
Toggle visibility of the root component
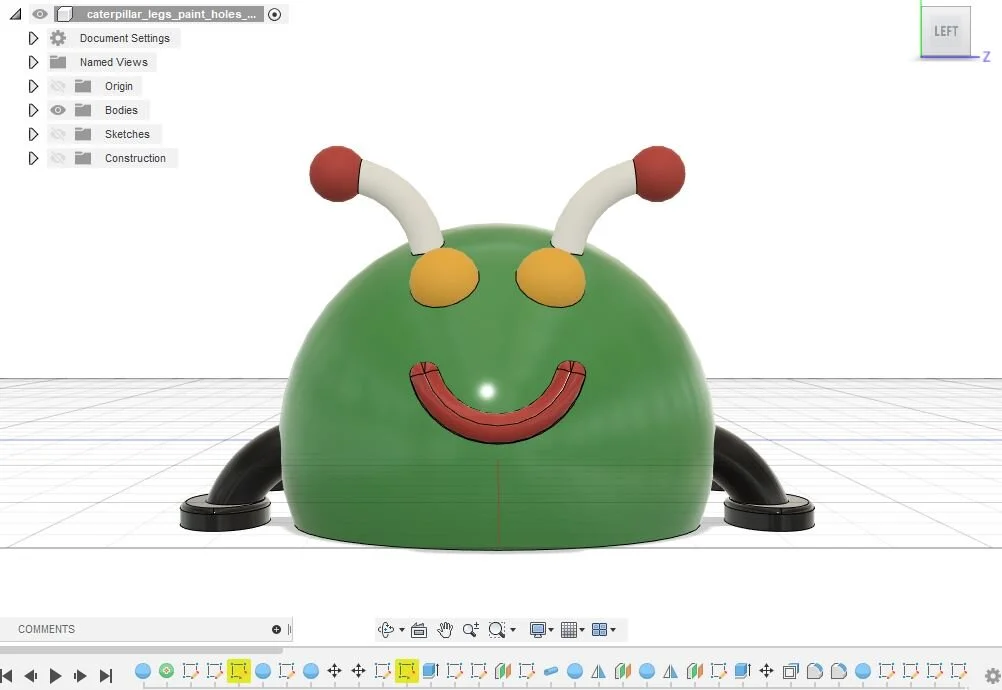tap(40, 14)
